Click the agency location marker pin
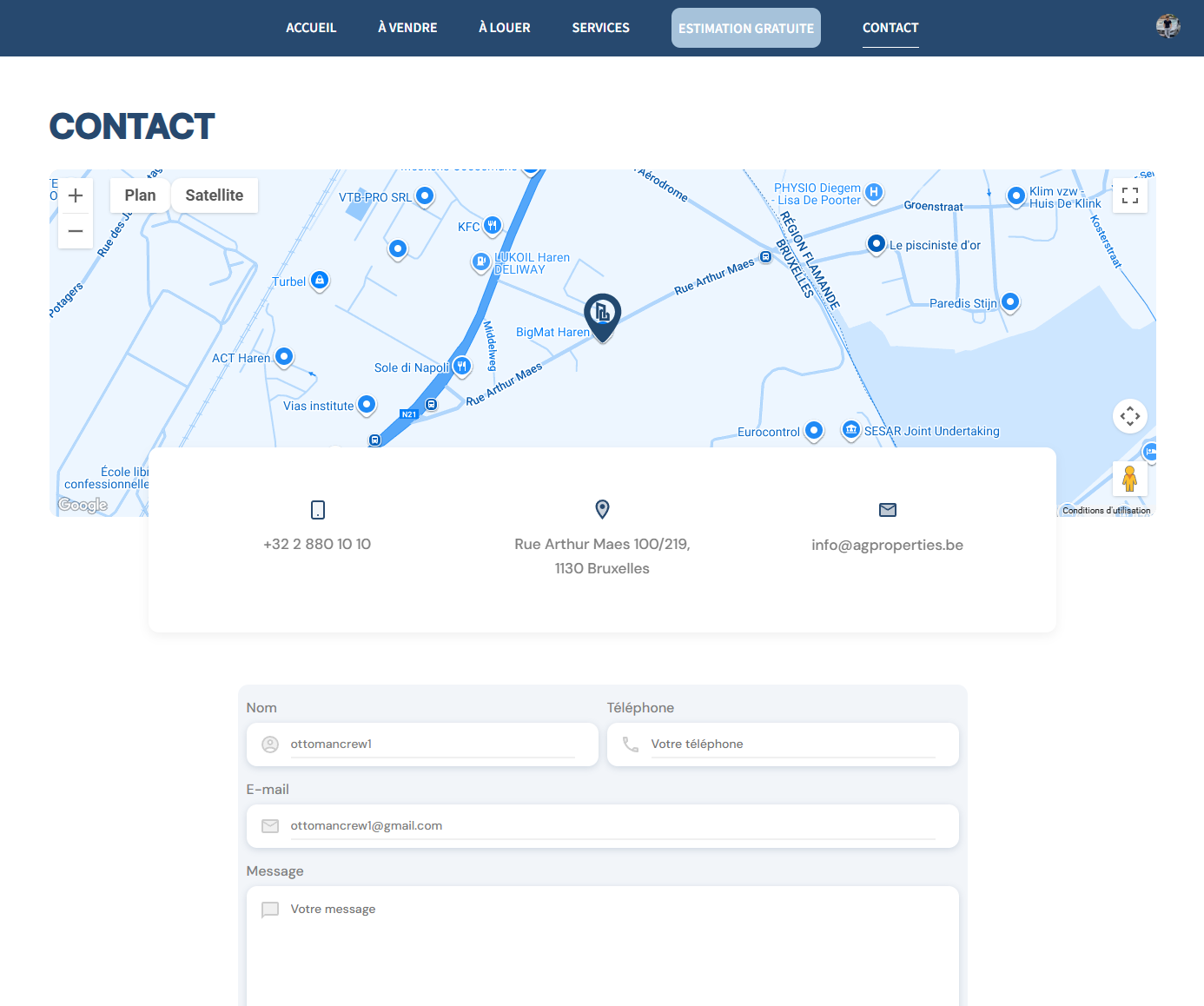This screenshot has width=1204, height=1006. click(x=602, y=314)
